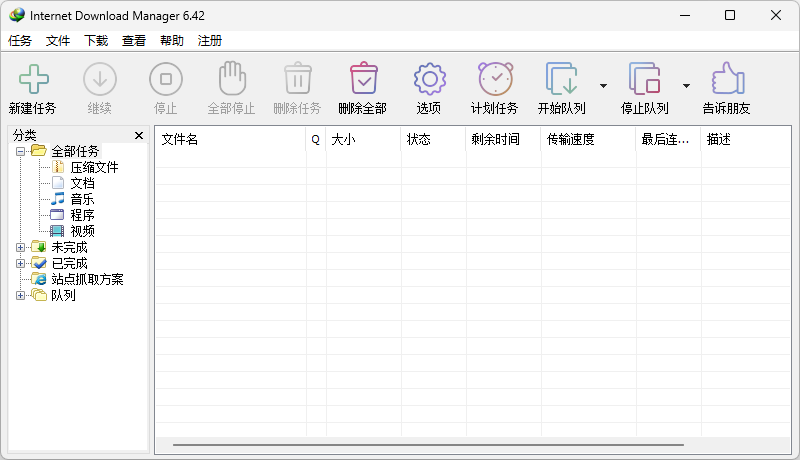The height and width of the screenshot is (460, 800).
Task: Sort by the 剩余时间 column header
Action: point(503,139)
